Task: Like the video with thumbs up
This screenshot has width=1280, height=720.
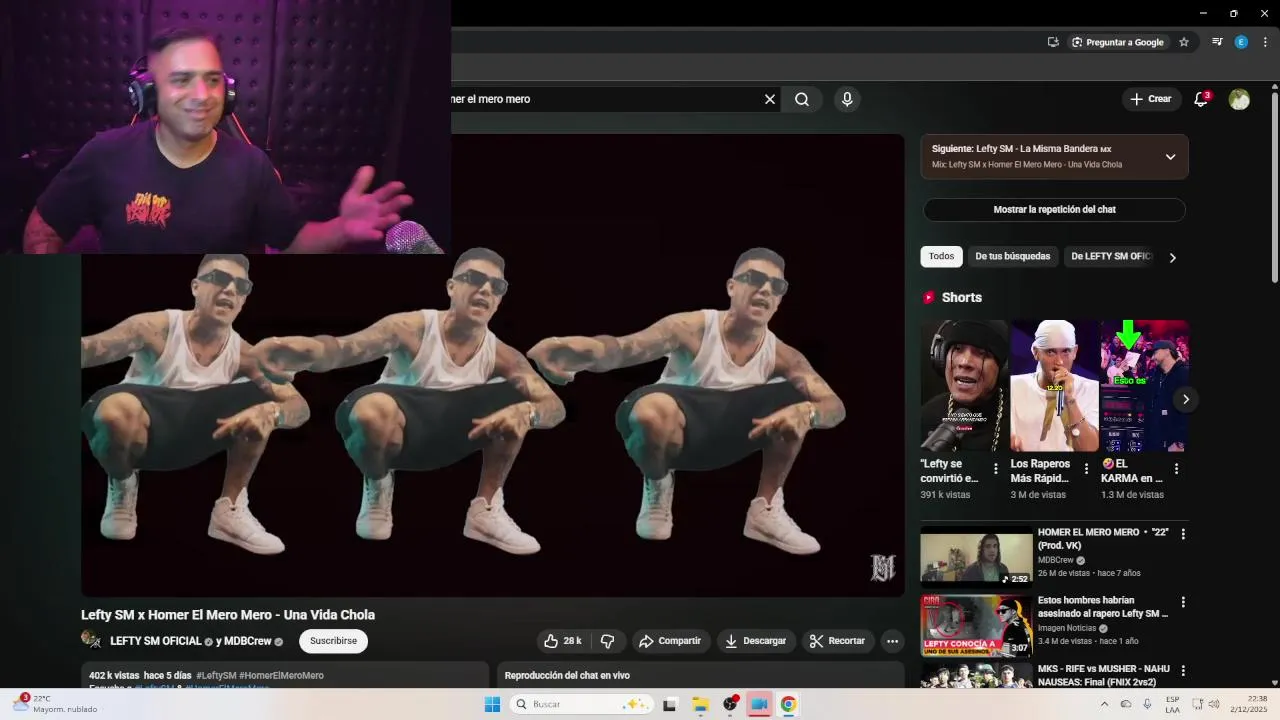Action: click(563, 641)
